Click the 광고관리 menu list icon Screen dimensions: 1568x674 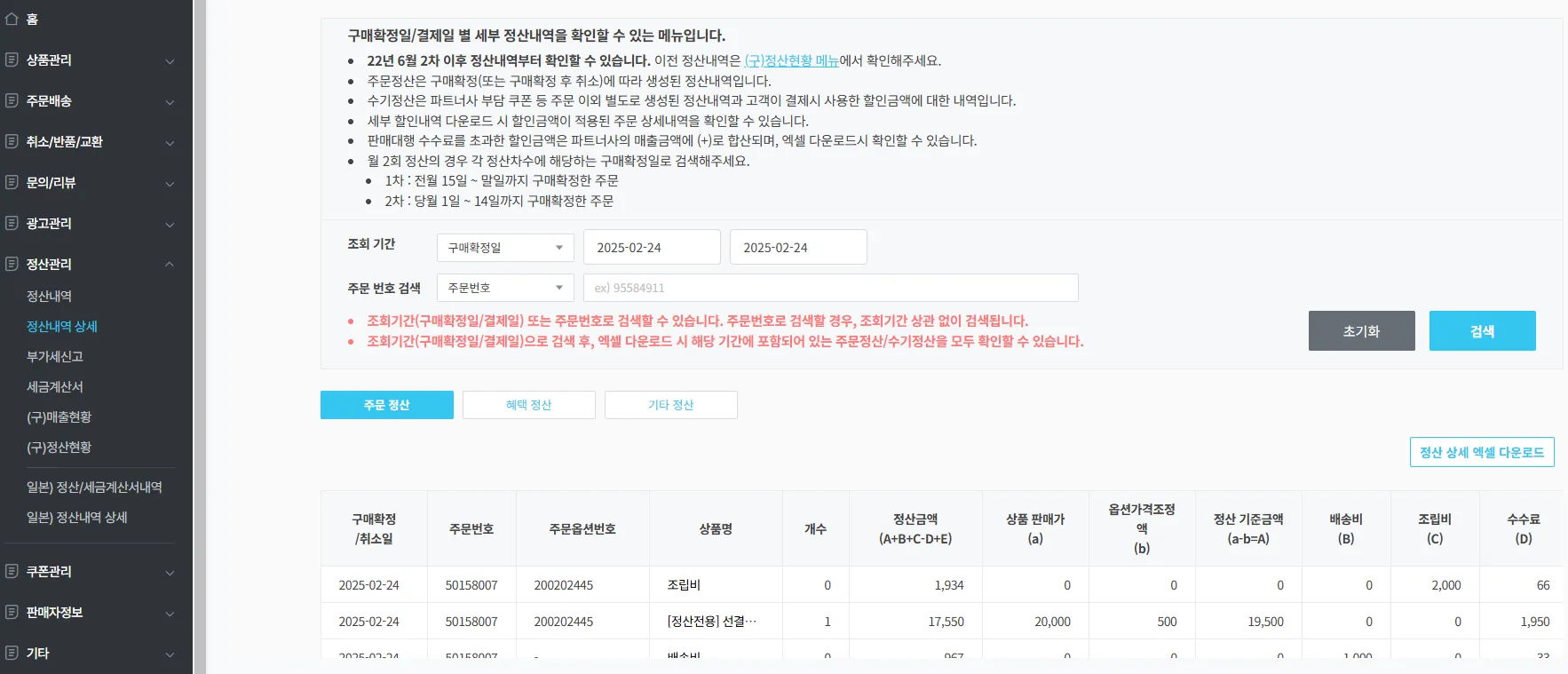12,223
